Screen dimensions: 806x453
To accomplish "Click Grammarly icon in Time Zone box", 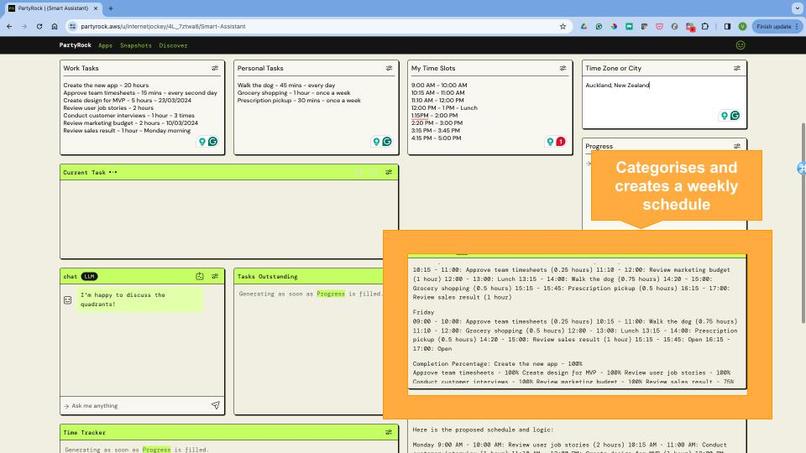I will coord(735,116).
